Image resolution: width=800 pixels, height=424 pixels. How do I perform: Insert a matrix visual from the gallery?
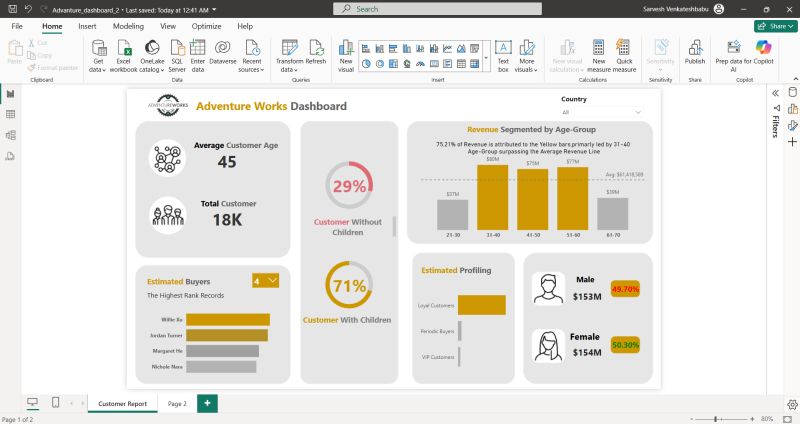474,64
